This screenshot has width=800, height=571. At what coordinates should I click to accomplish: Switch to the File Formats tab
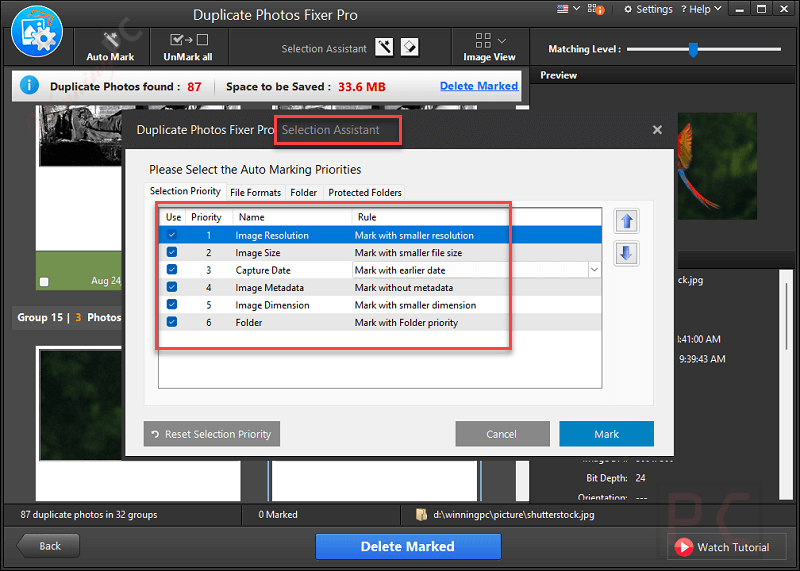coord(255,192)
